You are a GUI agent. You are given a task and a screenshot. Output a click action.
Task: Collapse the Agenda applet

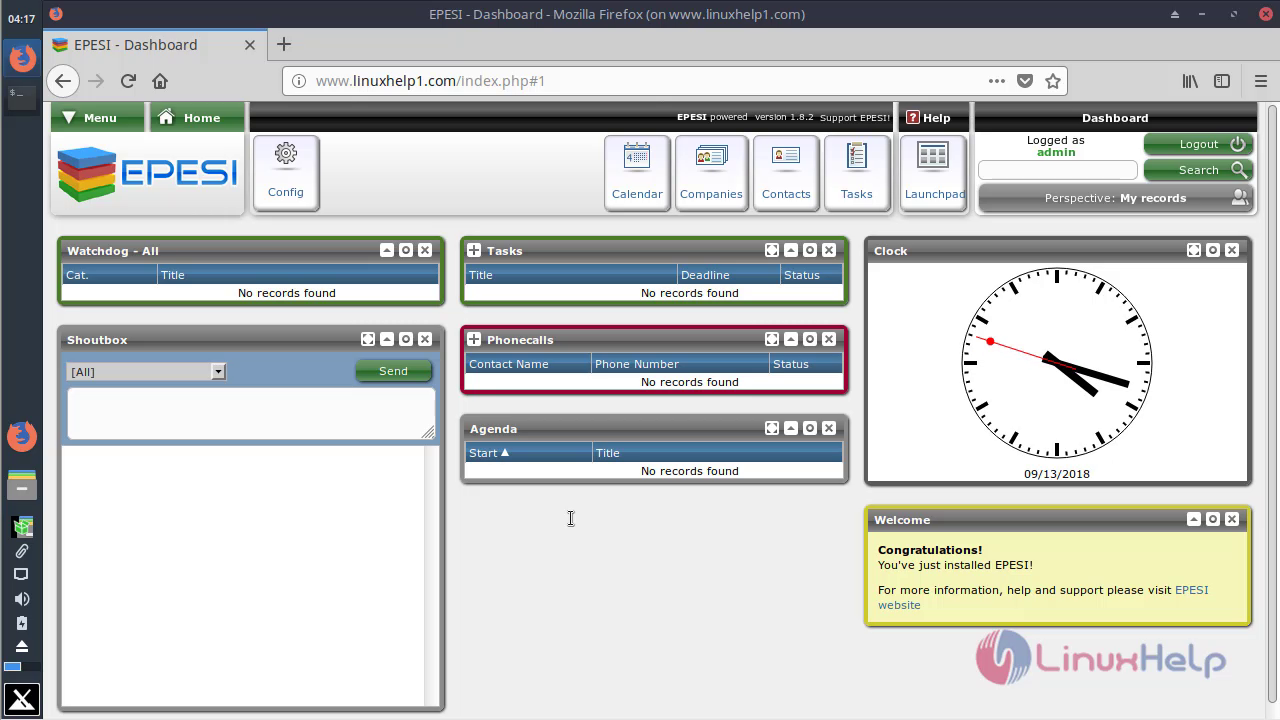791,428
